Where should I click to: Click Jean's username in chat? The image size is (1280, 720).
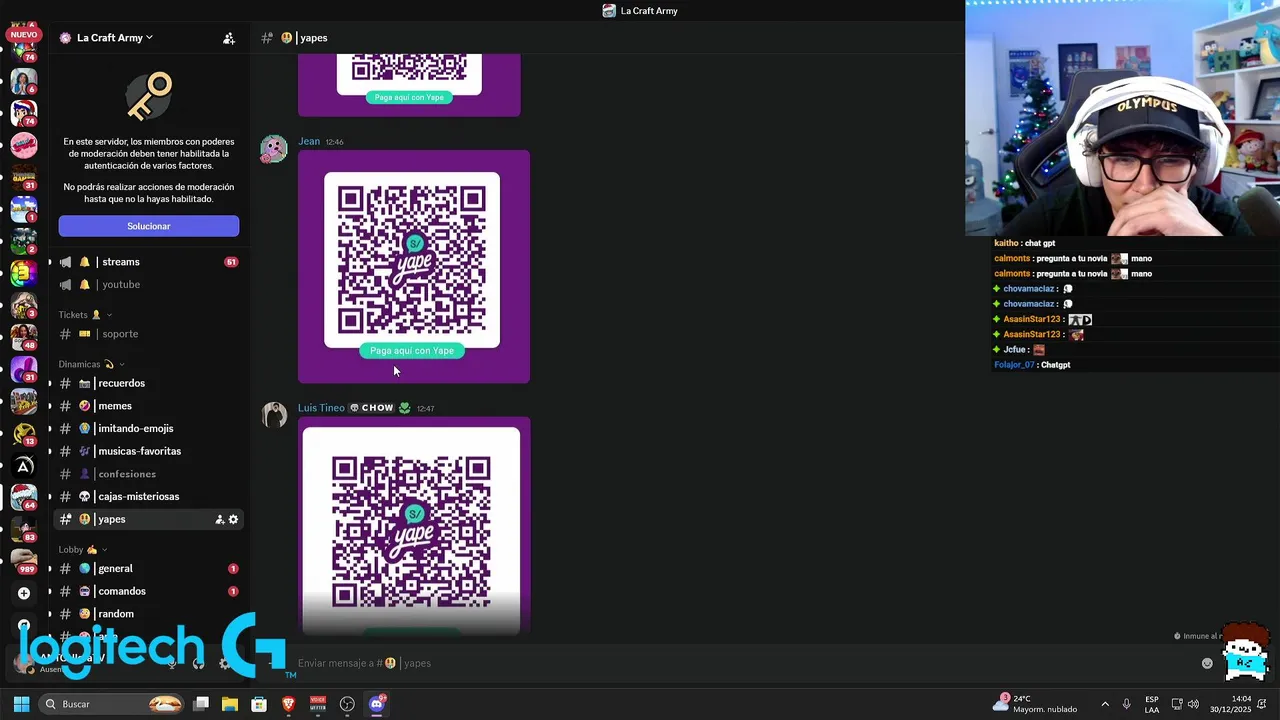click(309, 141)
